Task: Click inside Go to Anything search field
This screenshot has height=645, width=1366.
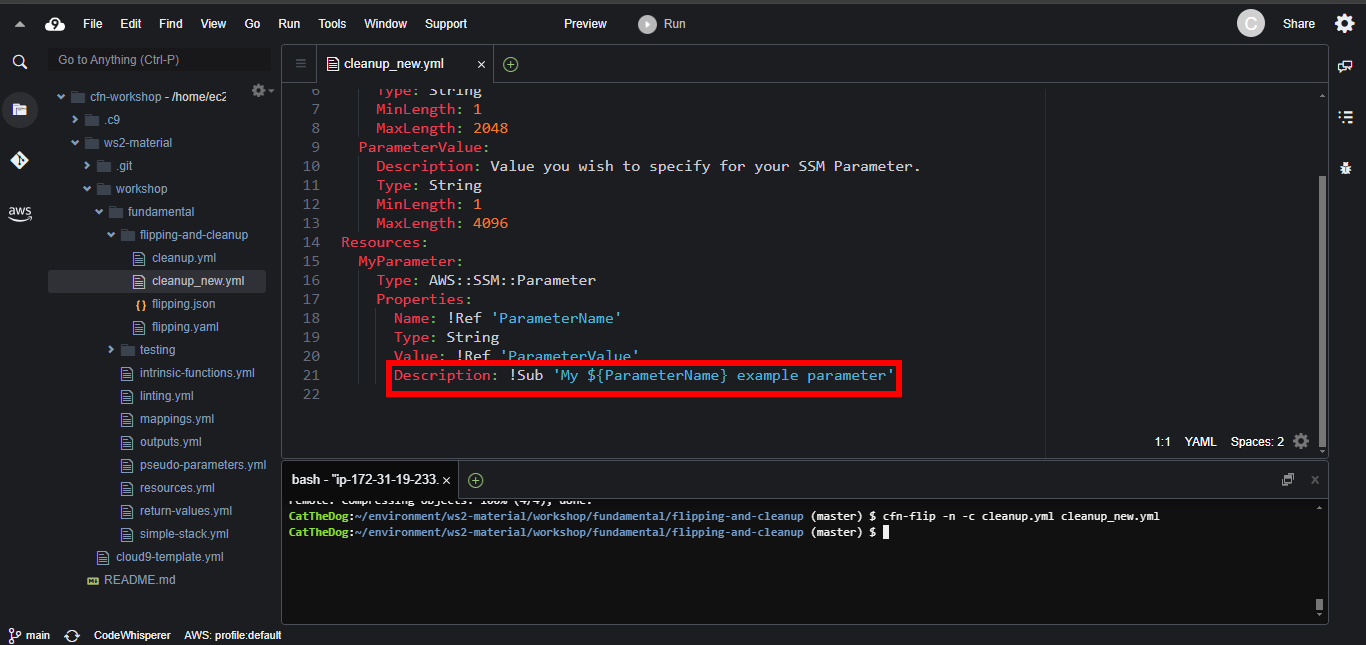Action: [x=160, y=60]
